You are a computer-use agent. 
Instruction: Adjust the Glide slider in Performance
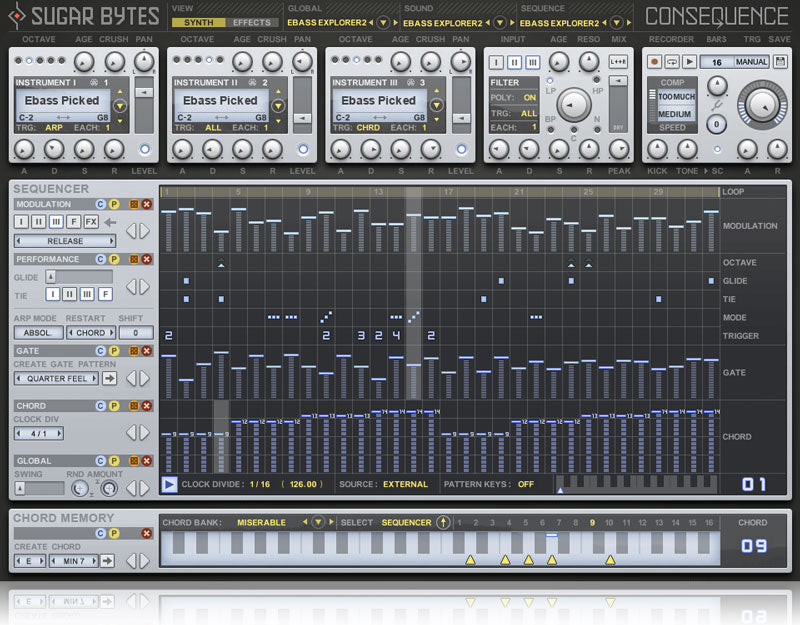coord(79,277)
